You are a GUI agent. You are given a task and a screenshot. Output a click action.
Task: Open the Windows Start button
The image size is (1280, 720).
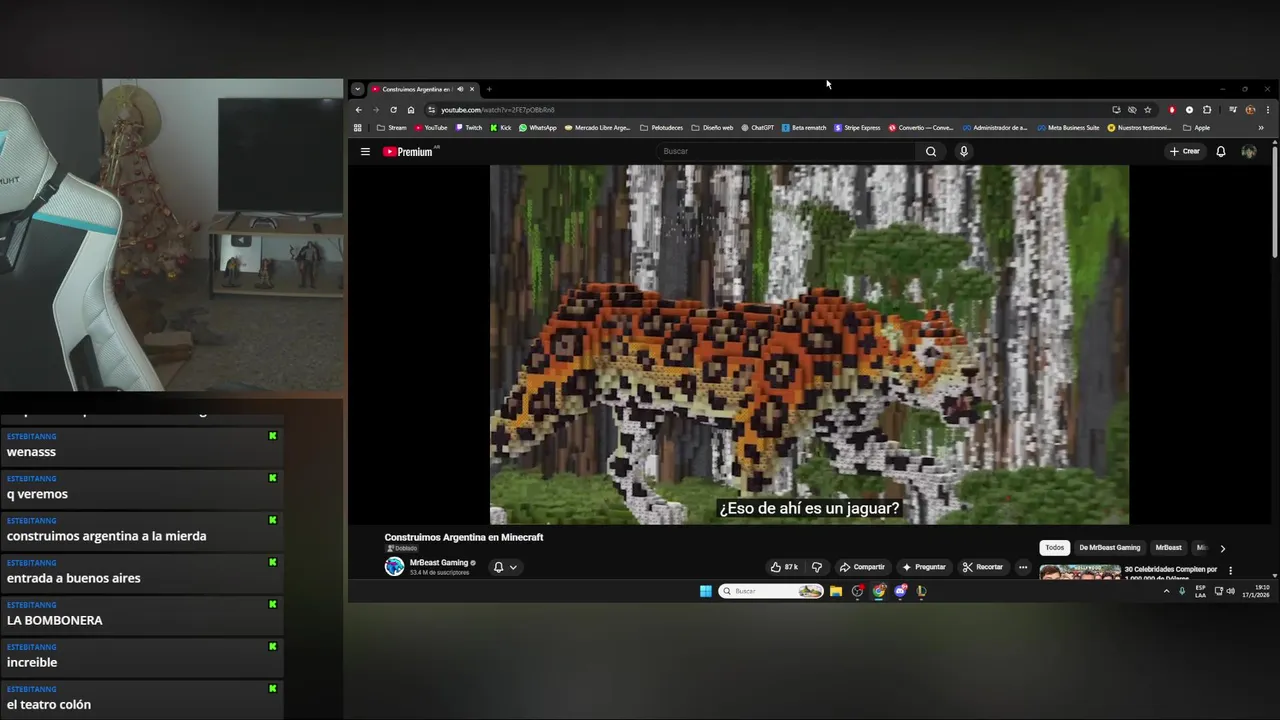tap(706, 591)
